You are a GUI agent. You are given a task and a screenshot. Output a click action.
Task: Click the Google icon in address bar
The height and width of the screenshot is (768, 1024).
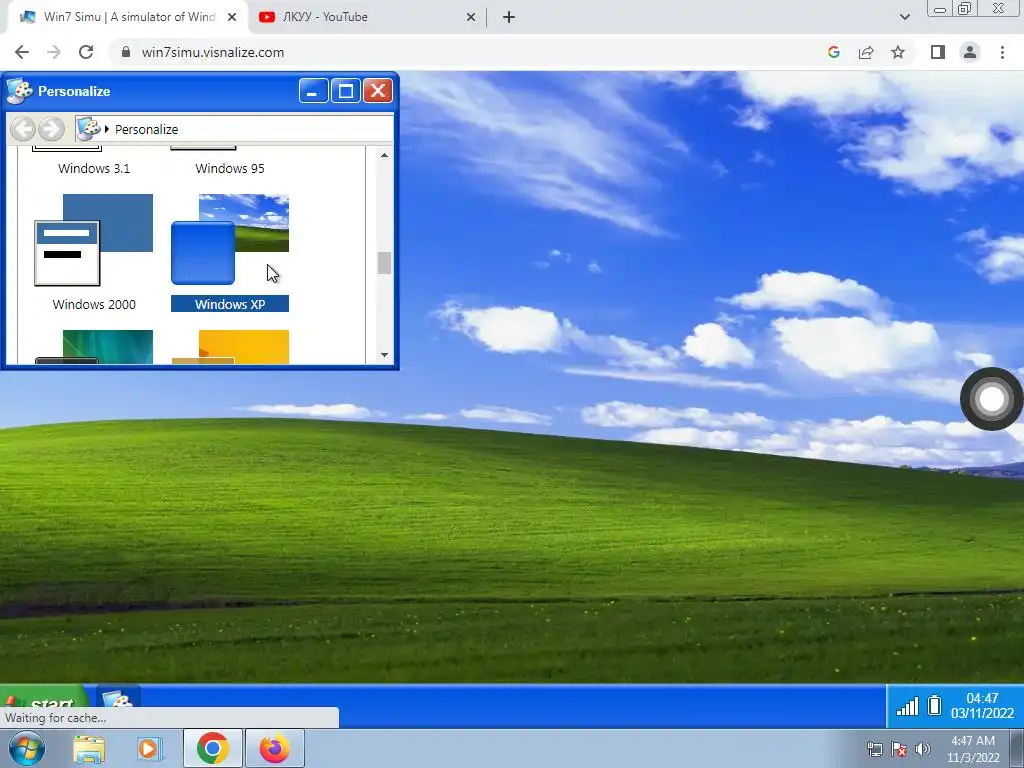tap(833, 52)
